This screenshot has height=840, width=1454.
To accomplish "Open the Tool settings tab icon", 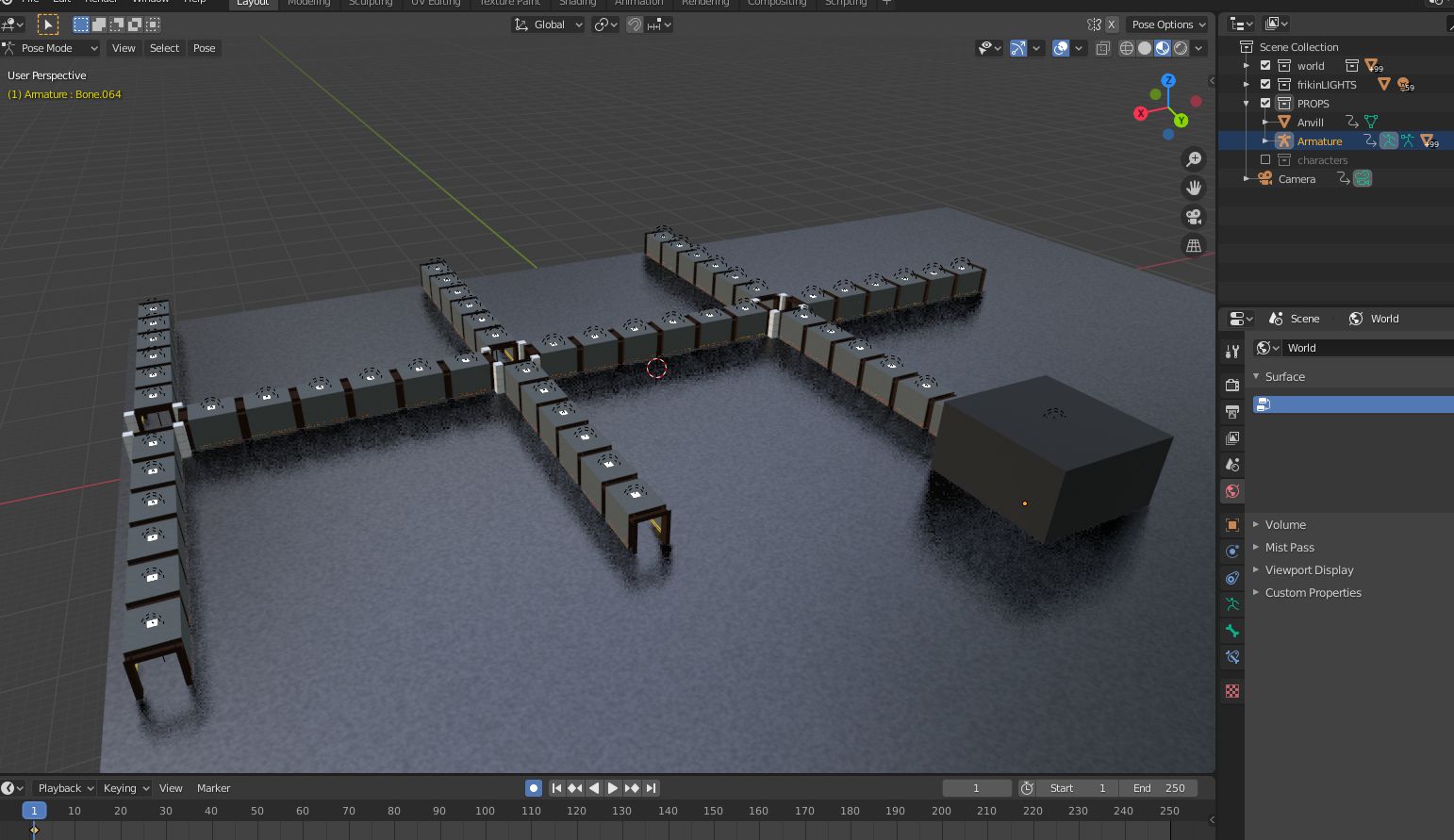I will [x=1231, y=352].
